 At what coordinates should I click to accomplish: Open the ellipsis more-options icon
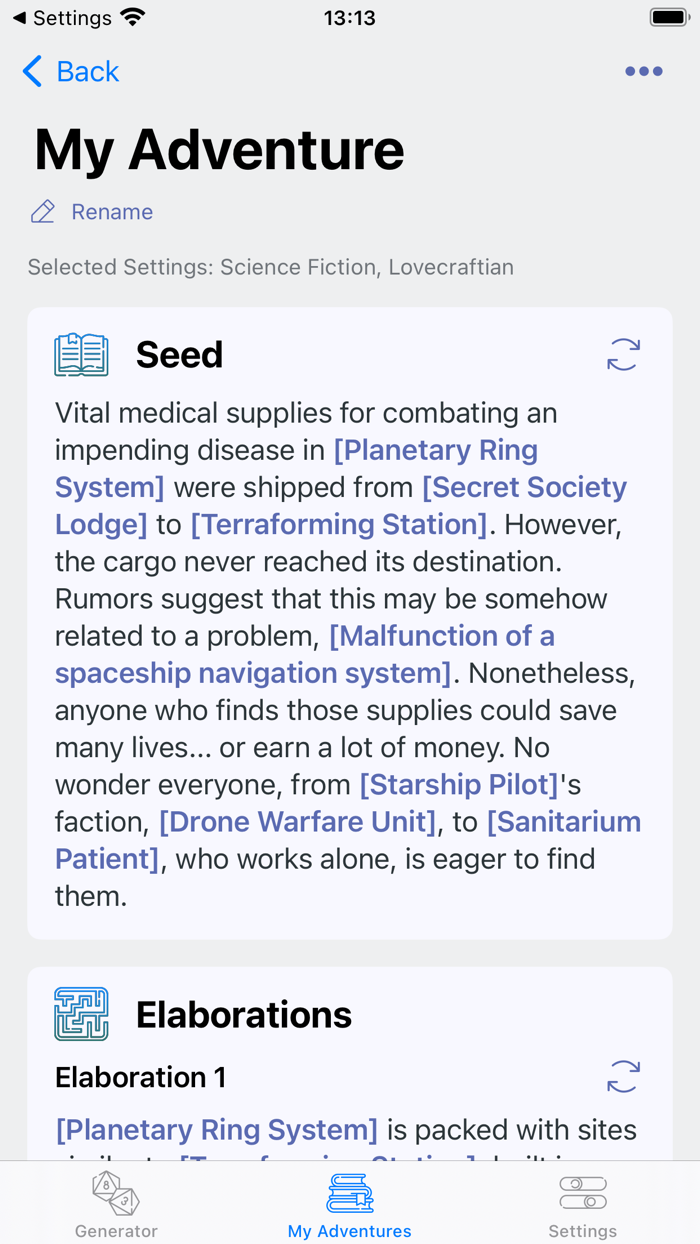pyautogui.click(x=643, y=70)
